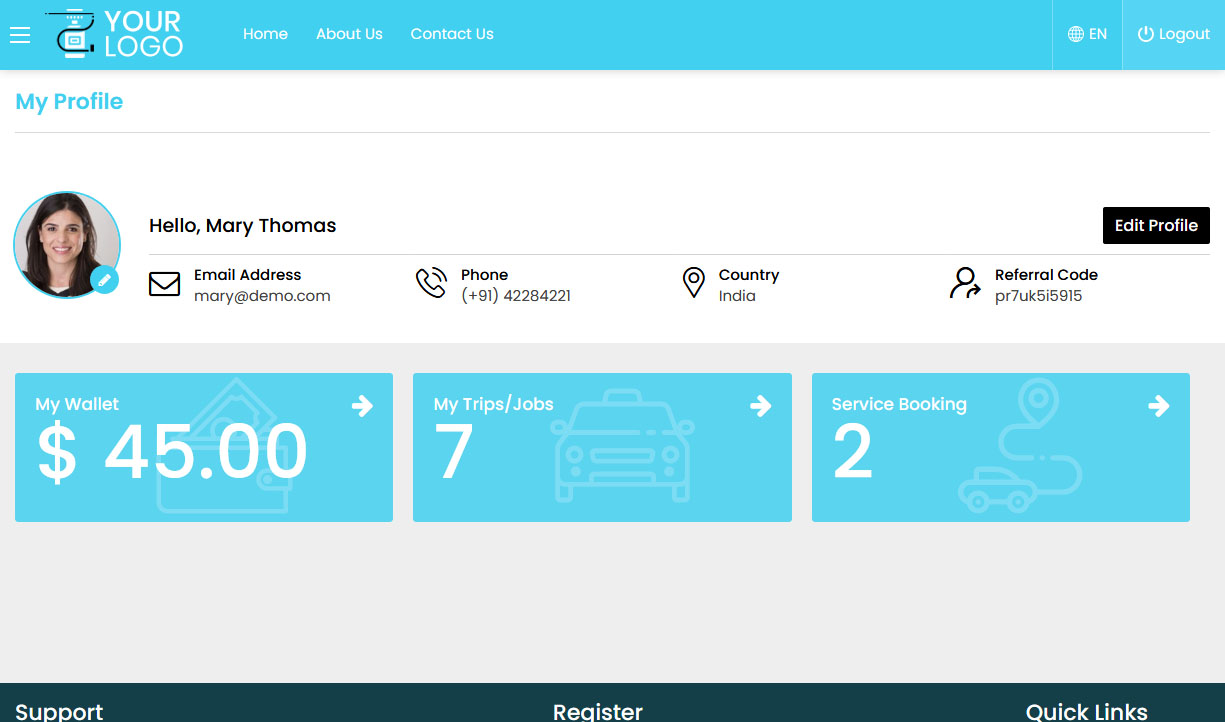Click the Referral Code person icon
The width and height of the screenshot is (1225, 722).
[x=965, y=283]
